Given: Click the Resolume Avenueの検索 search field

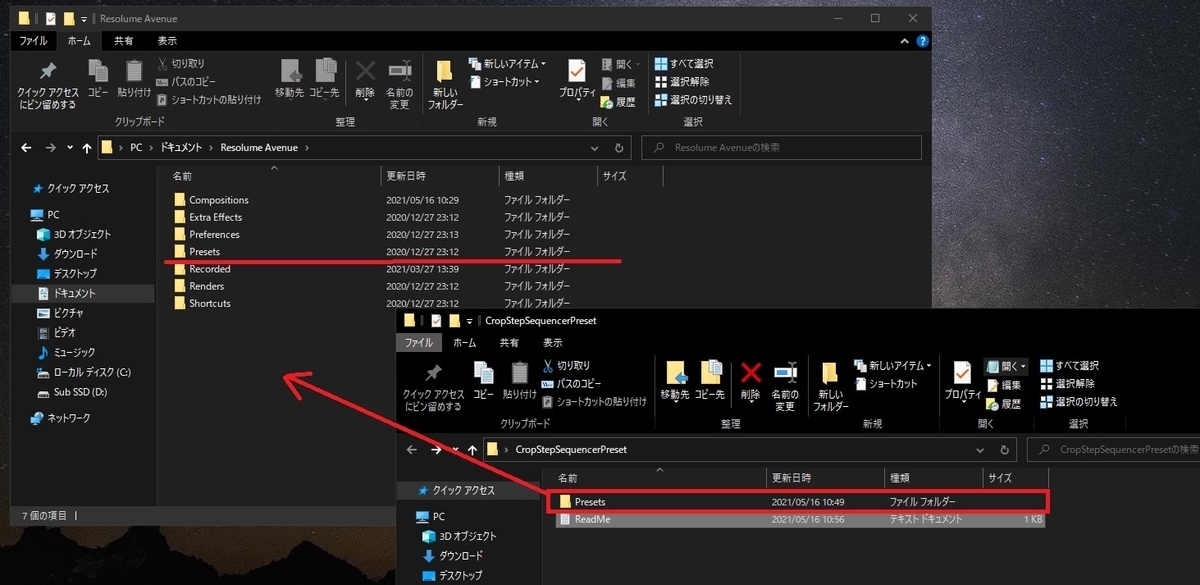Looking at the screenshot, I should pos(781,148).
